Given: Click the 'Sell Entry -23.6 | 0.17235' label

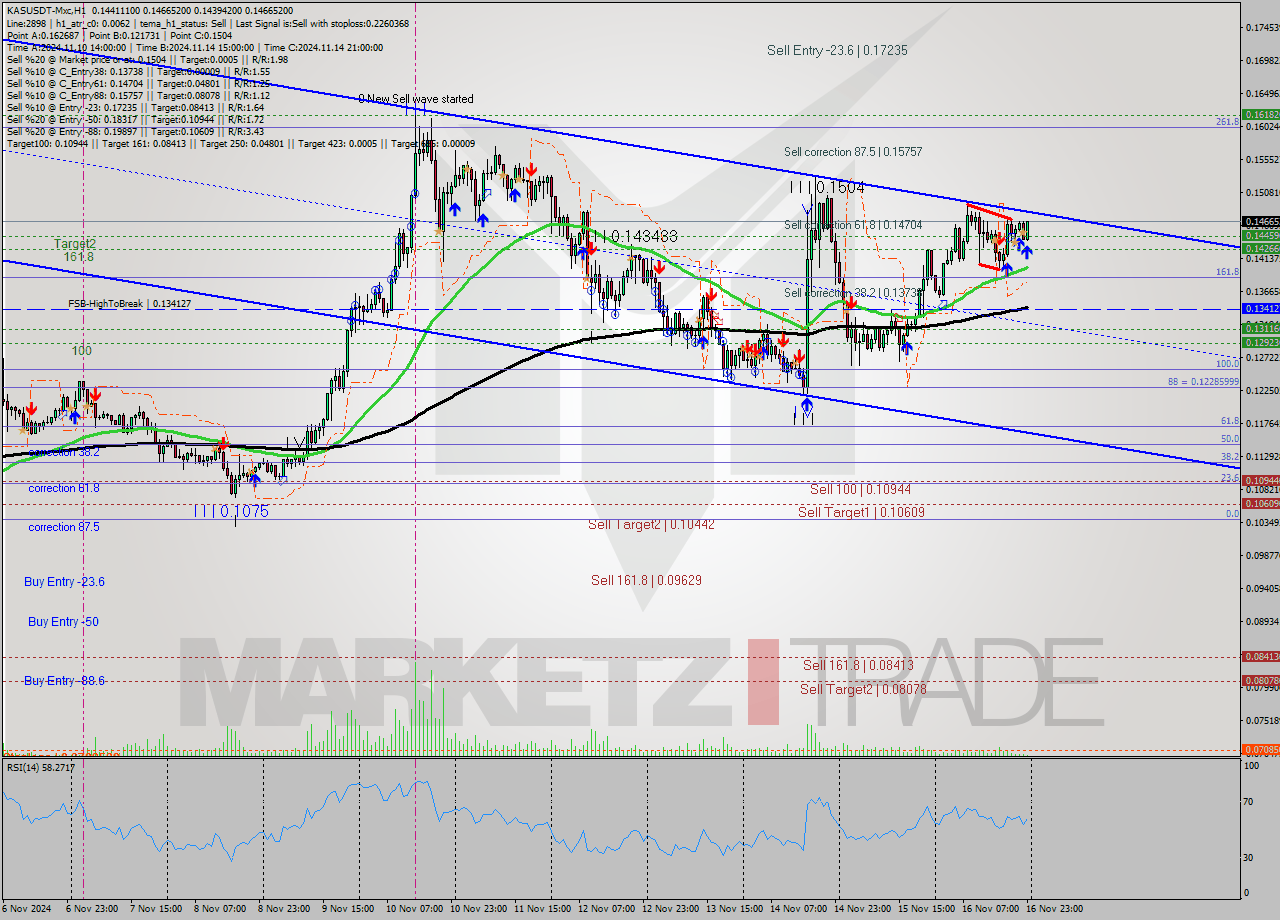Looking at the screenshot, I should pyautogui.click(x=837, y=50).
